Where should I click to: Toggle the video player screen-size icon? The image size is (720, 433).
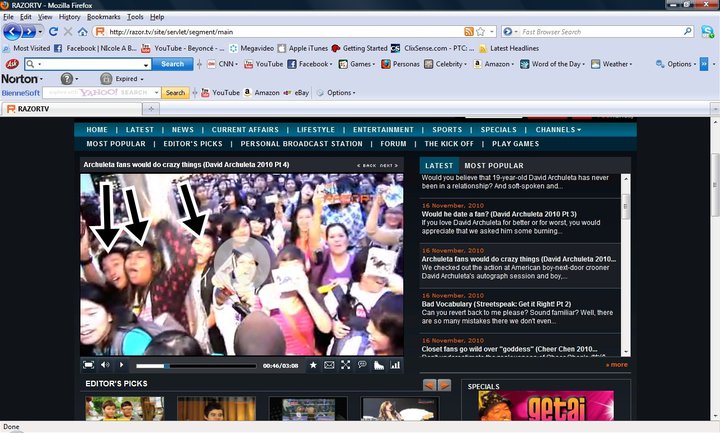click(x=88, y=365)
